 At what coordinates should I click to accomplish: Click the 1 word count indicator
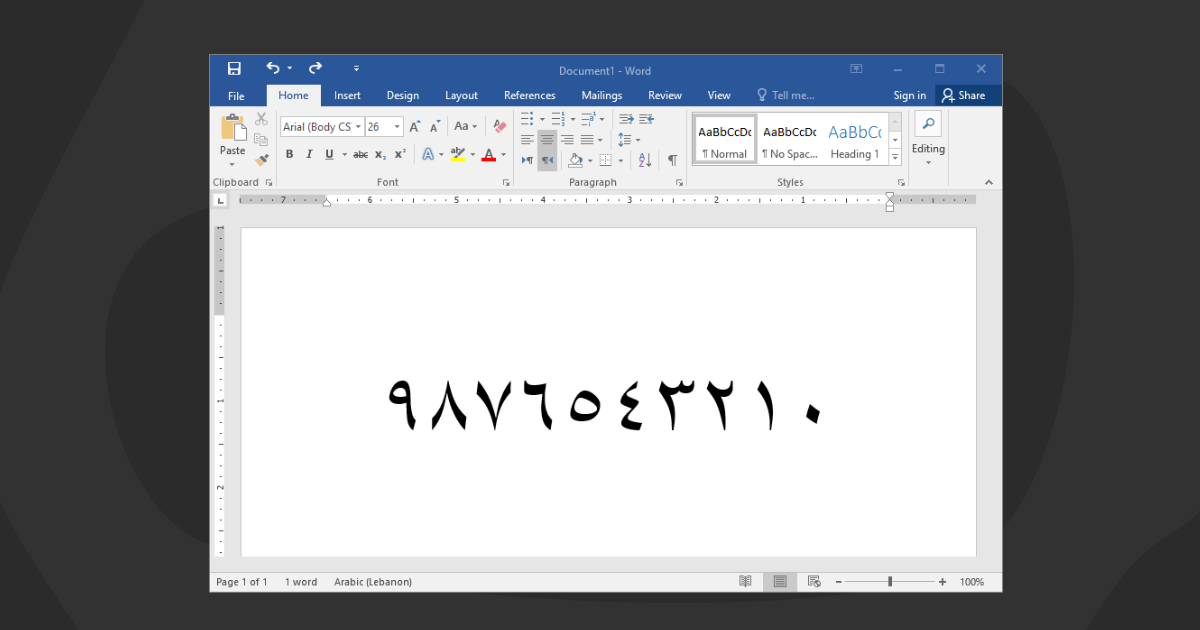pyautogui.click(x=301, y=582)
